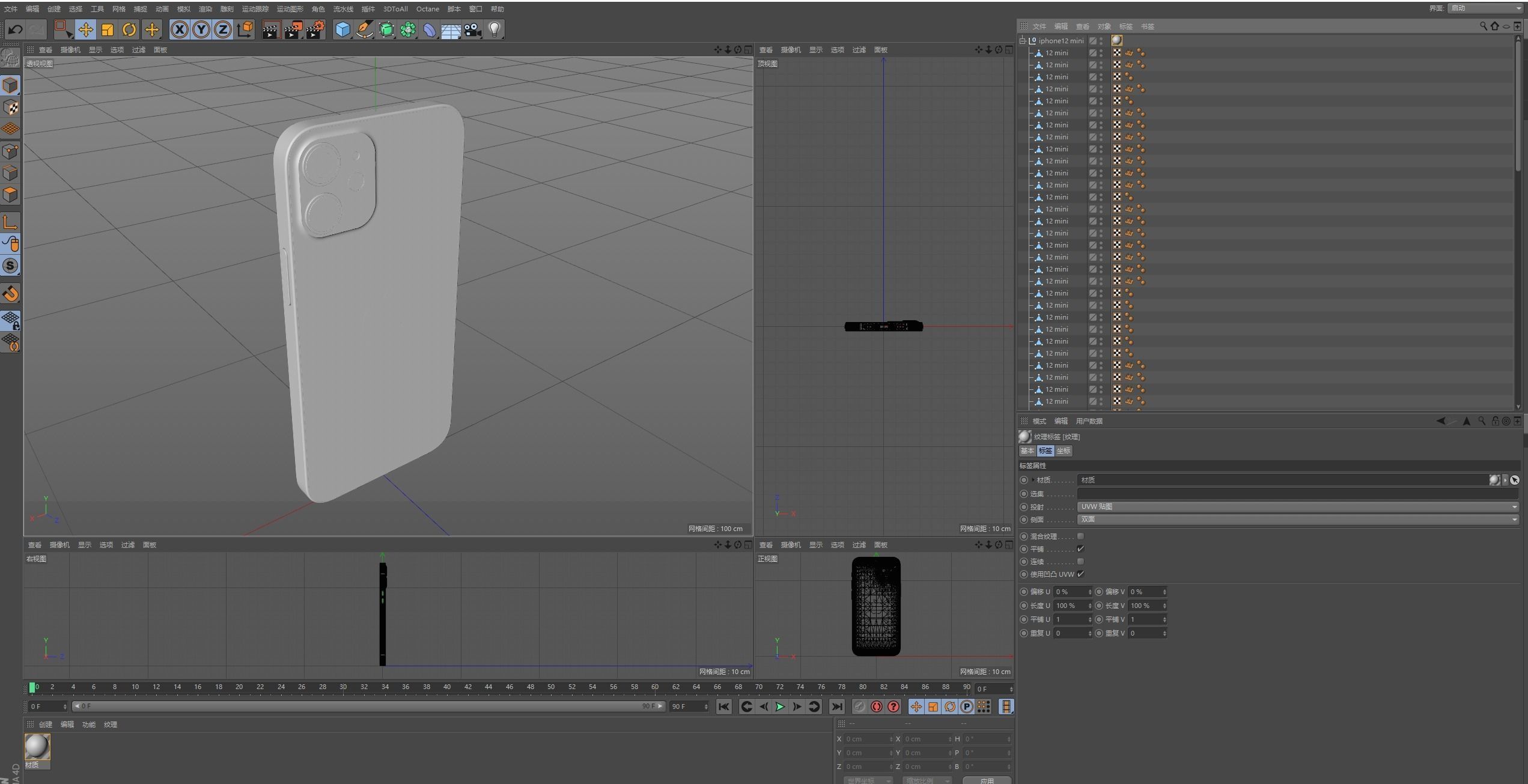Screen dimensions: 1528x784
Task: Render the active view
Action: point(271,29)
